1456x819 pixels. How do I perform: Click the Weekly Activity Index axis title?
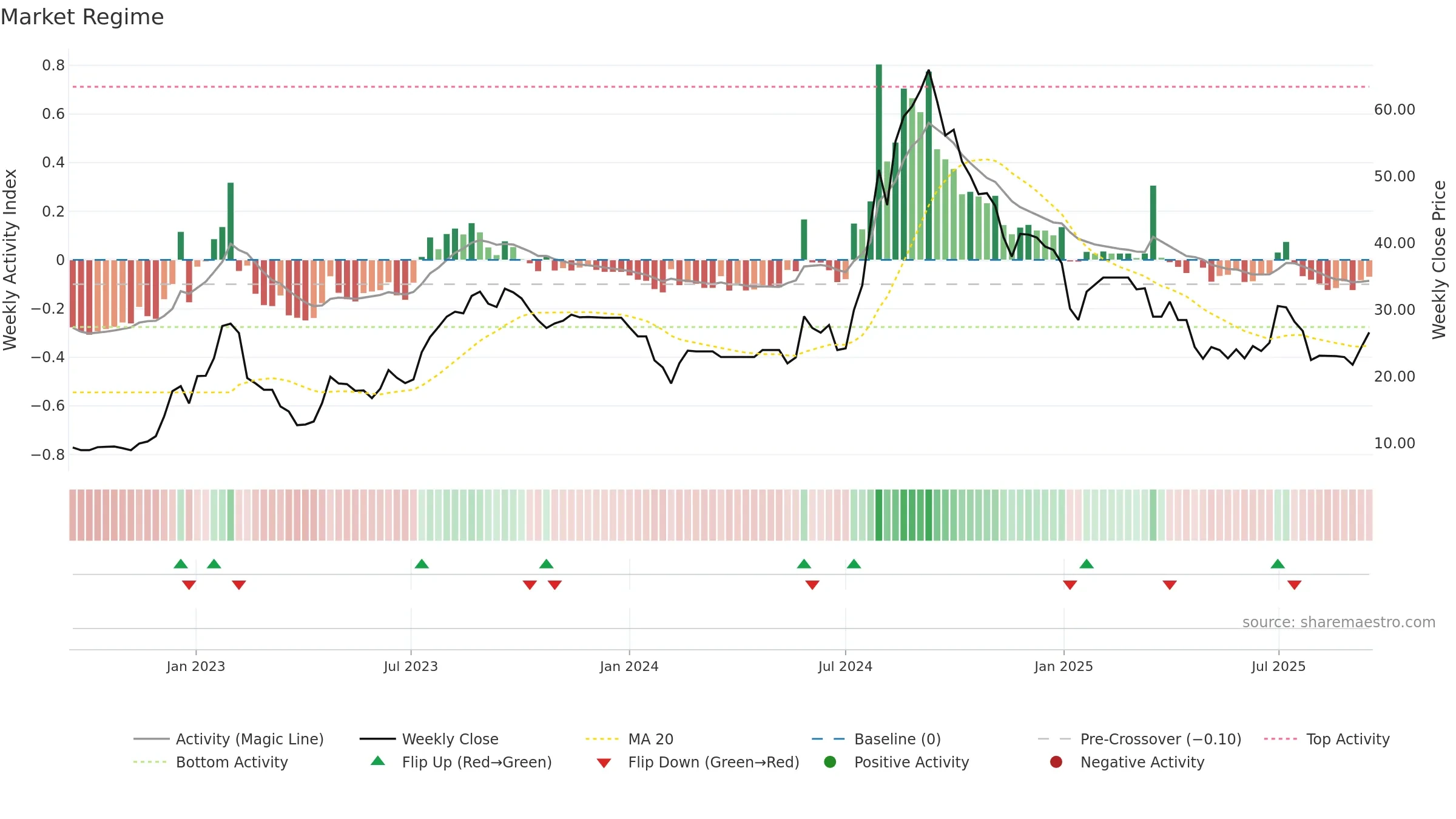(x=10, y=260)
